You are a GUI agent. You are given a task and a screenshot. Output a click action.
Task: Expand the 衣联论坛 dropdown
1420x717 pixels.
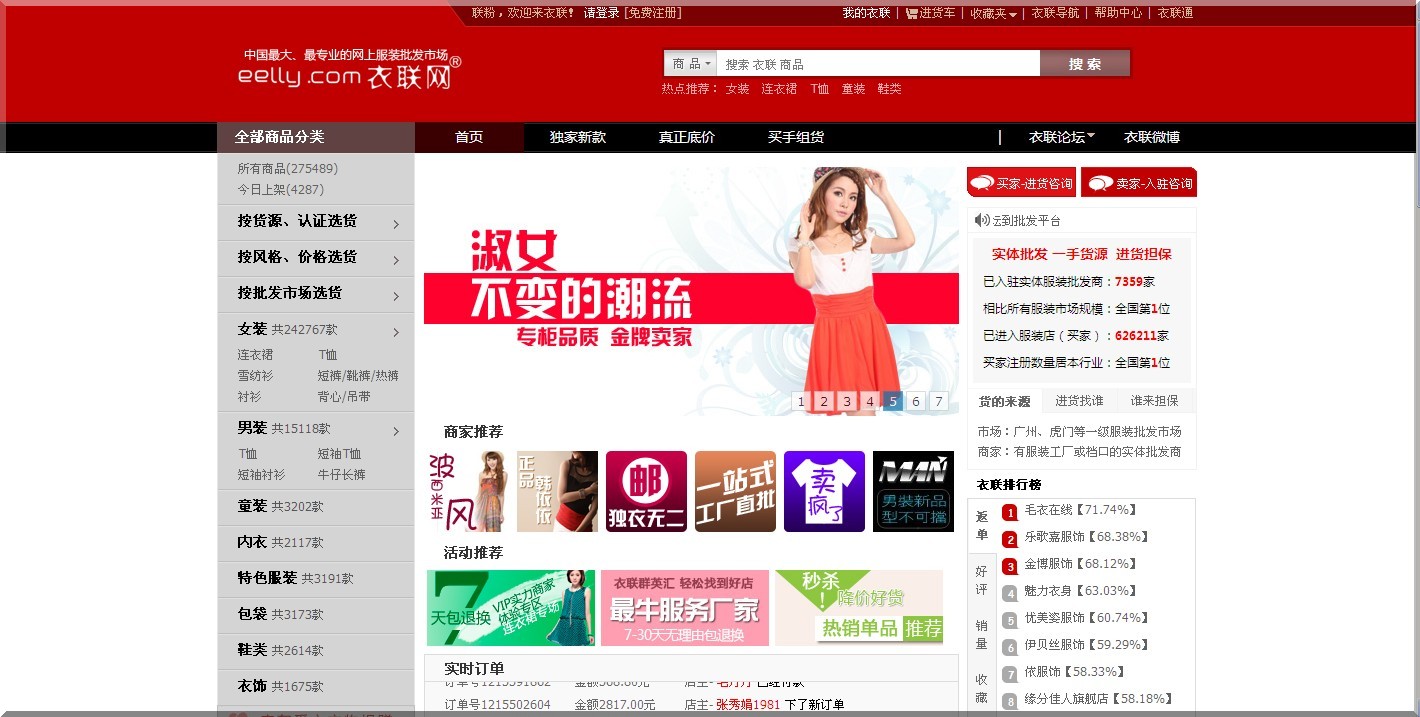coord(1062,137)
